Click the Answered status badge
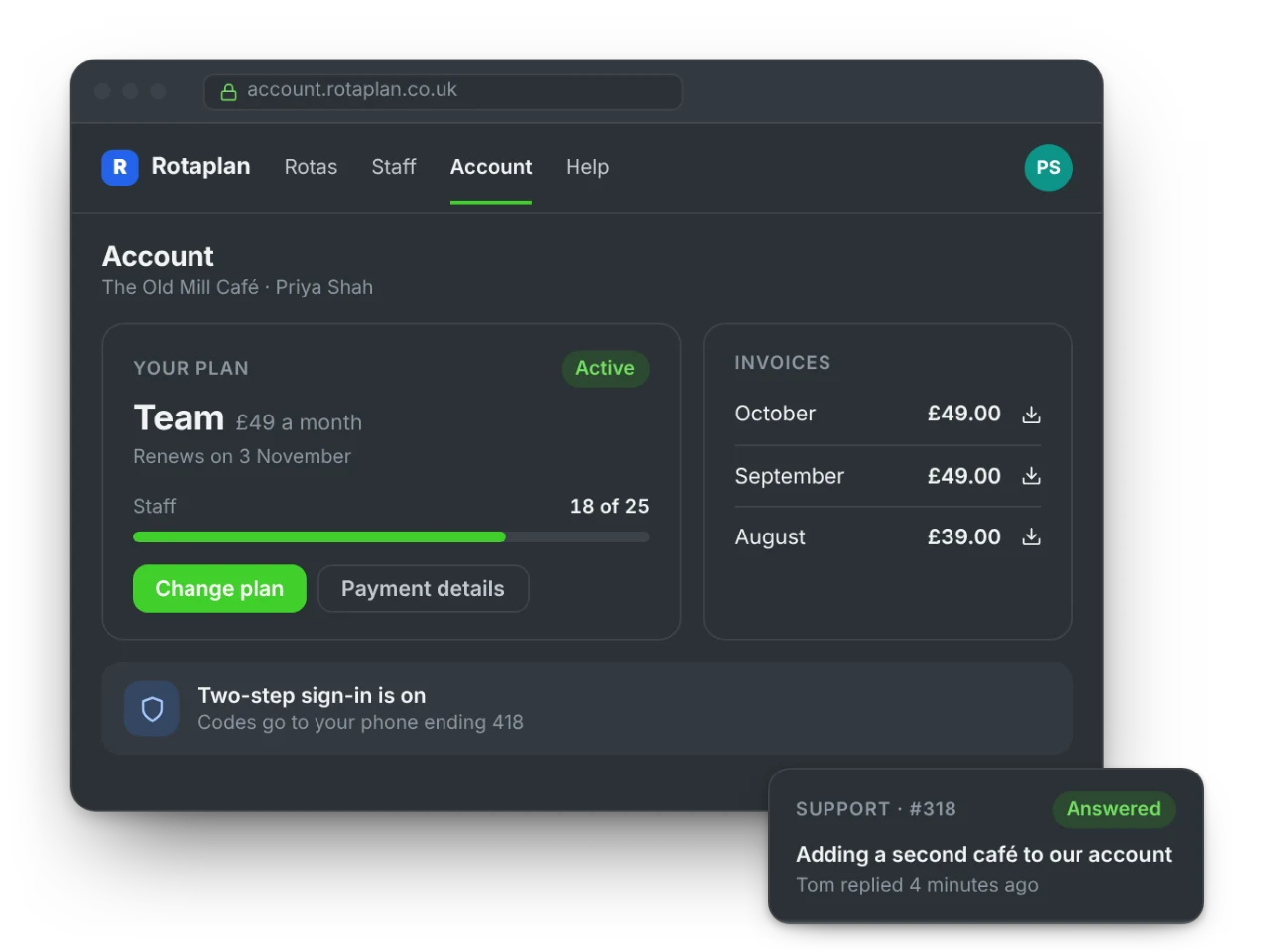The height and width of the screenshot is (952, 1270). coord(1113,809)
